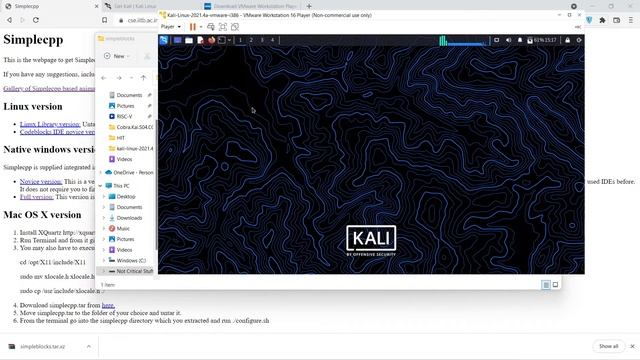Open Linux Library version link
Screen dimensions: 640x360
point(50,124)
